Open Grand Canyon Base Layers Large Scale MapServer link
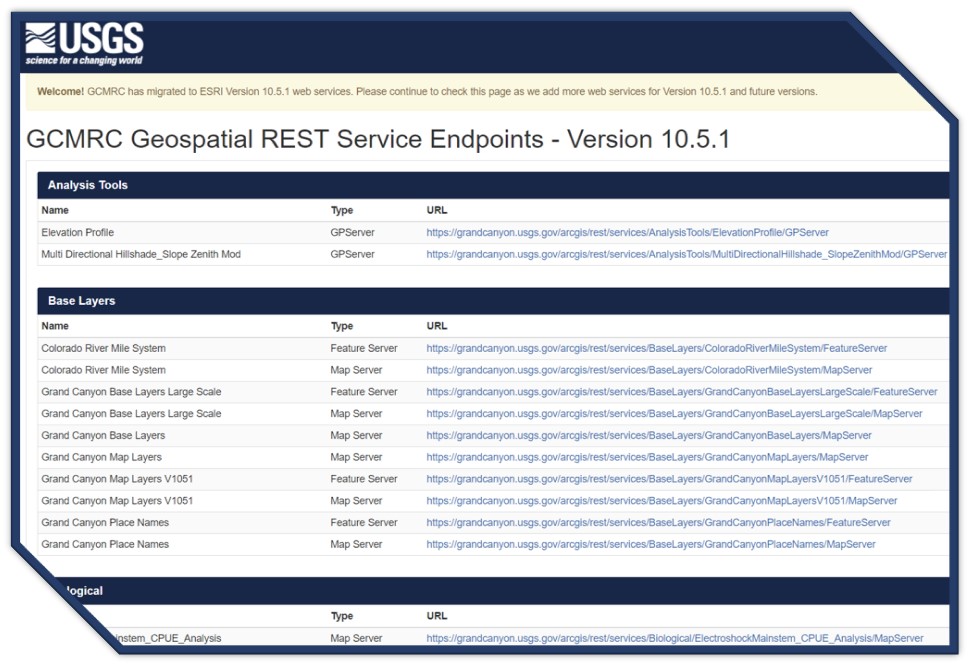 point(674,414)
